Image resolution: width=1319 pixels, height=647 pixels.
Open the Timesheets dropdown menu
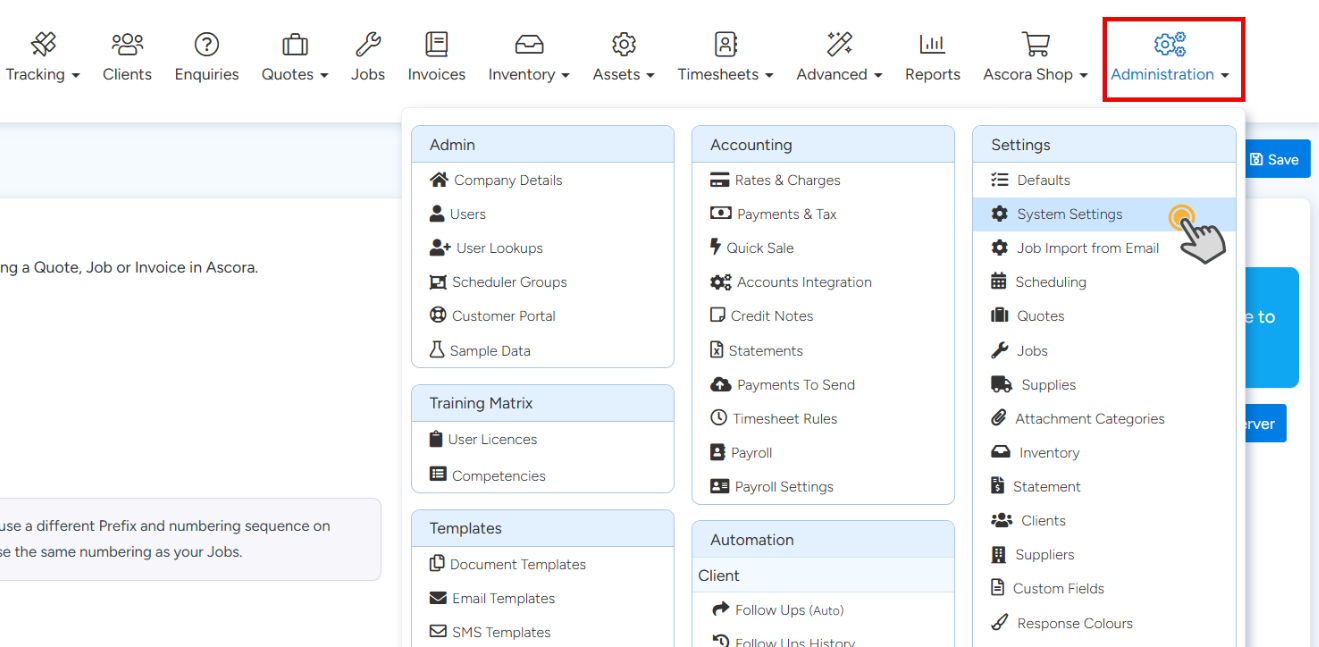click(x=725, y=74)
